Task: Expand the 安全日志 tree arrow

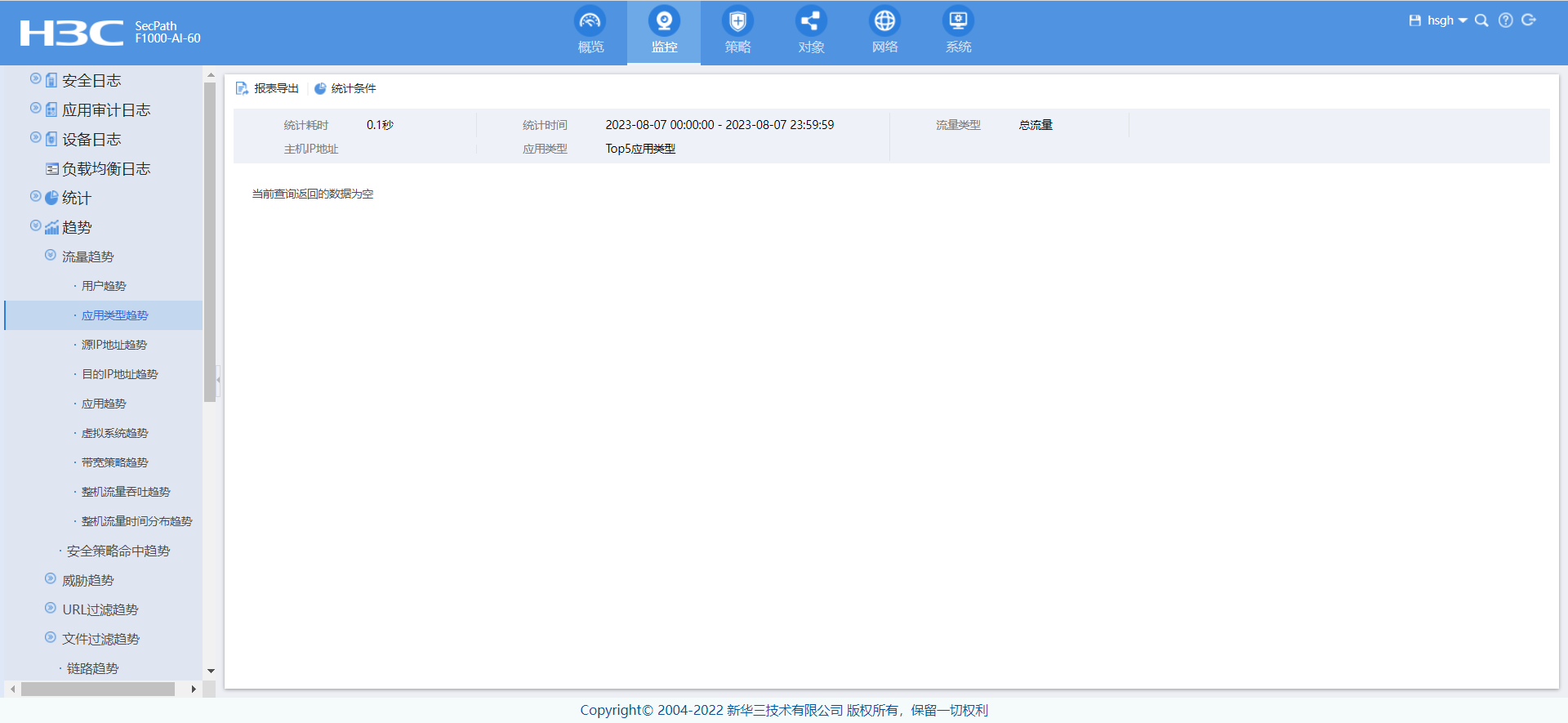Action: tap(35, 78)
